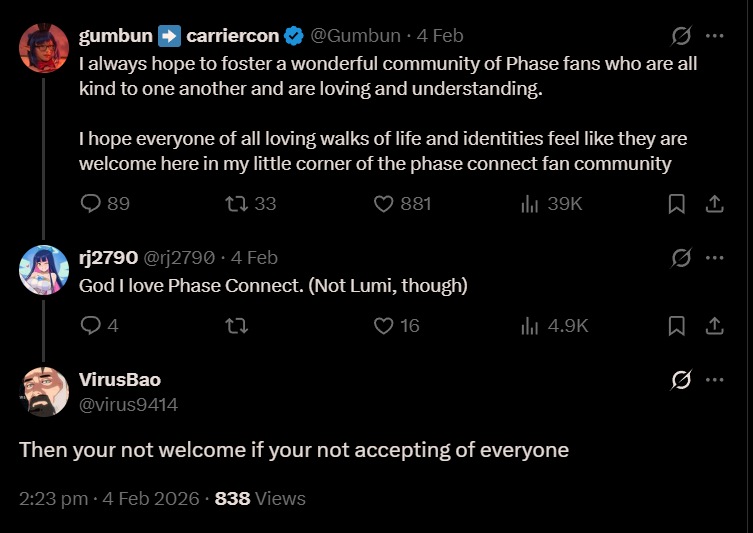This screenshot has width=753, height=533.
Task: Reply to Gumbun's tweet
Action: [x=91, y=204]
